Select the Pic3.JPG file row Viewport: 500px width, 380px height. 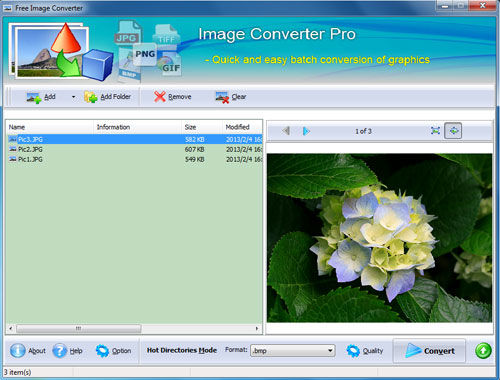134,139
